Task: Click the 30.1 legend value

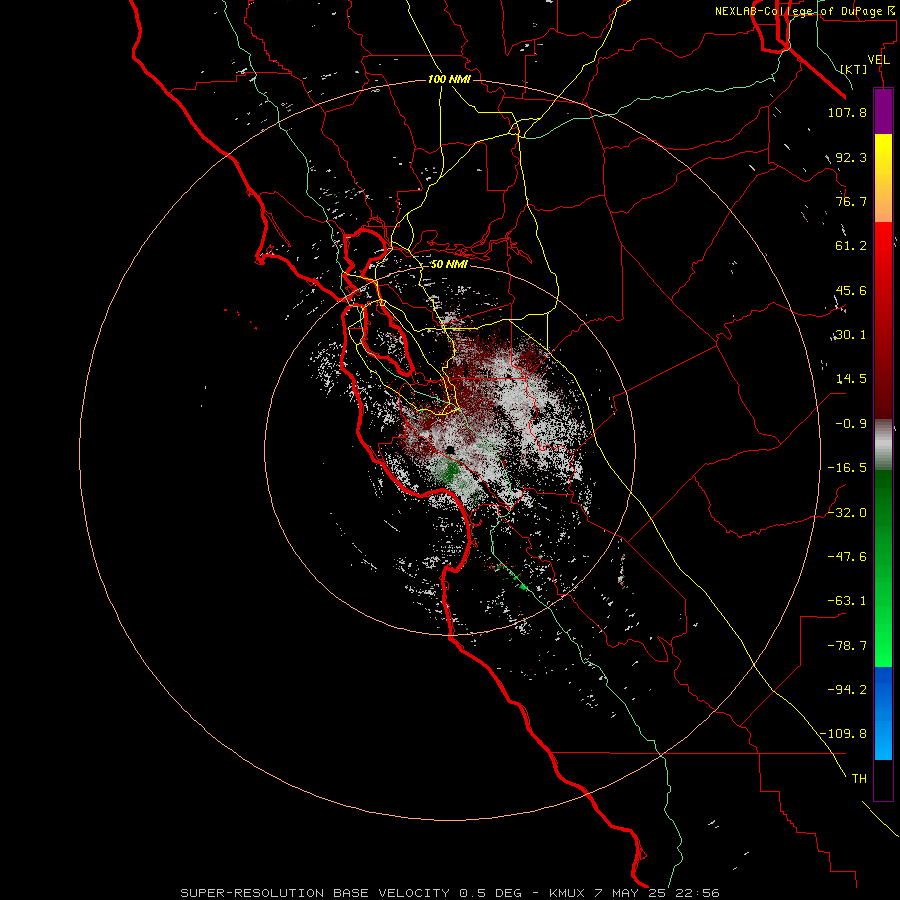Action: (851, 335)
